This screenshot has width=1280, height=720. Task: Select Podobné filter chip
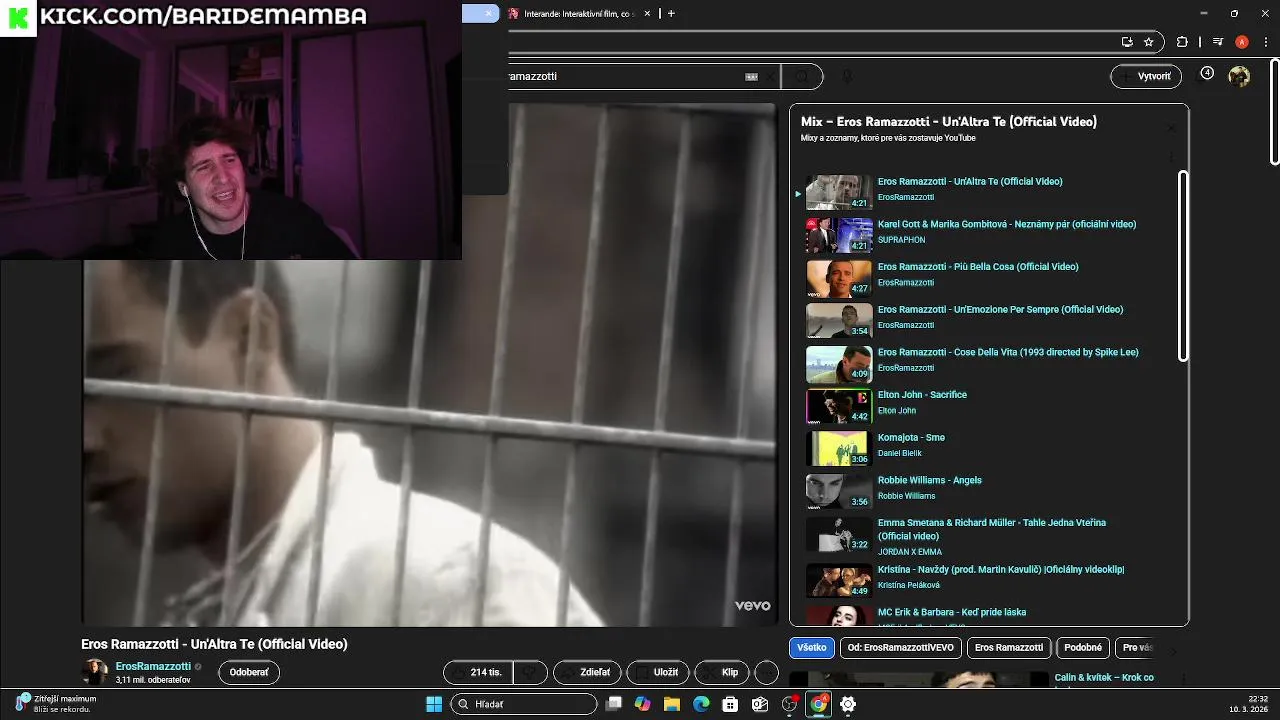[x=1083, y=647]
